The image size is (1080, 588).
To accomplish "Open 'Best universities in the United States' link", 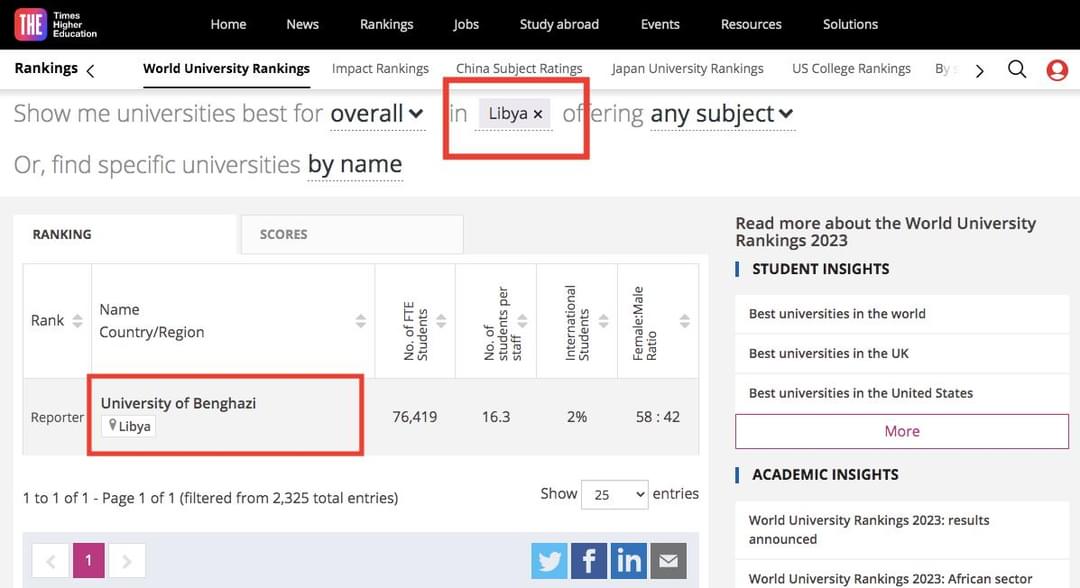I will [902, 393].
